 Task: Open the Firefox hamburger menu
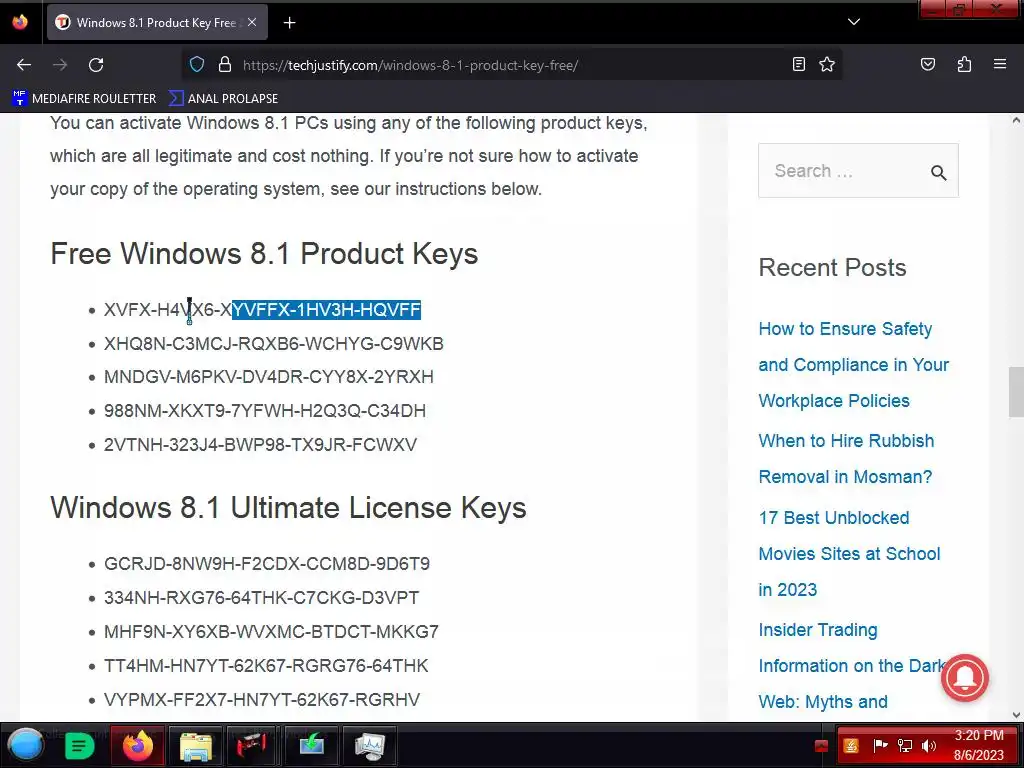pos(999,64)
